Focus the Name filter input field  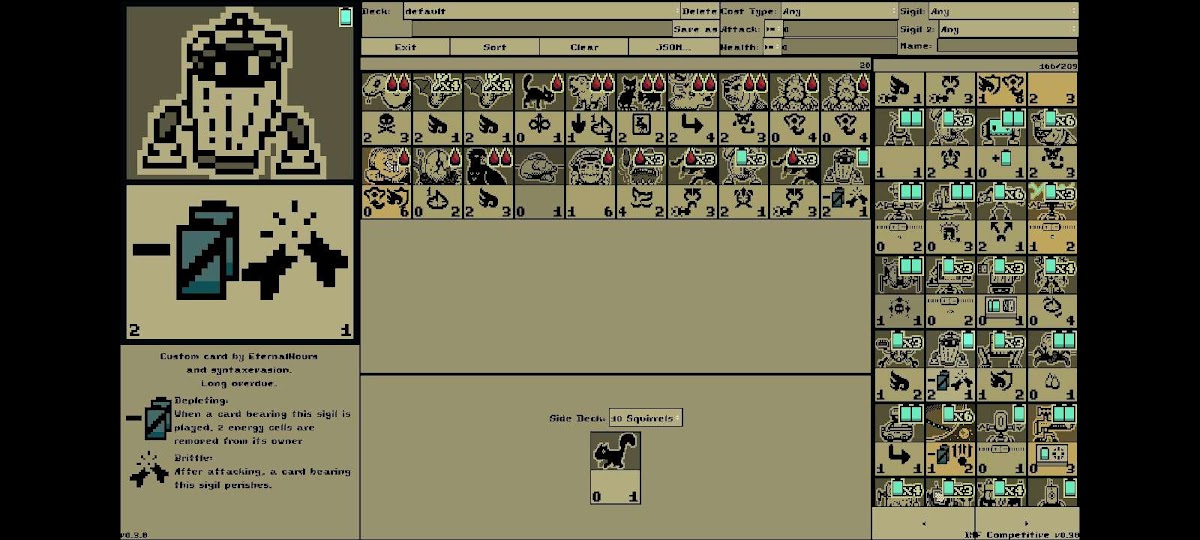1006,46
